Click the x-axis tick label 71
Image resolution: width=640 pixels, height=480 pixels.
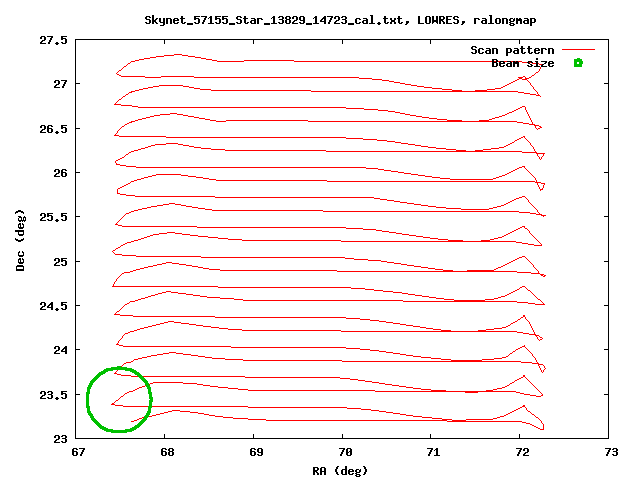pos(433,452)
